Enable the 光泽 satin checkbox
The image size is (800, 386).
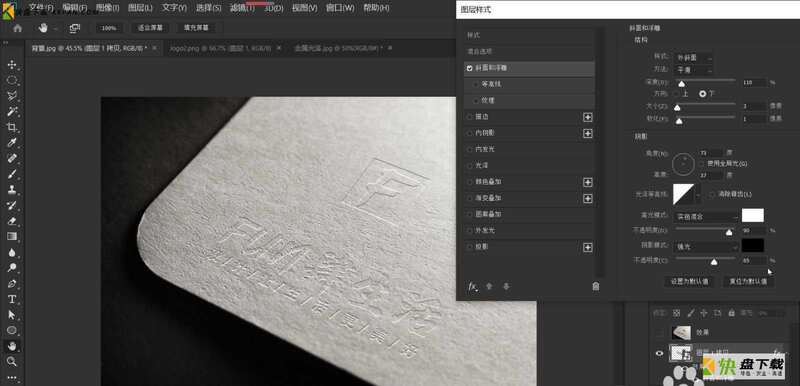click(x=469, y=166)
